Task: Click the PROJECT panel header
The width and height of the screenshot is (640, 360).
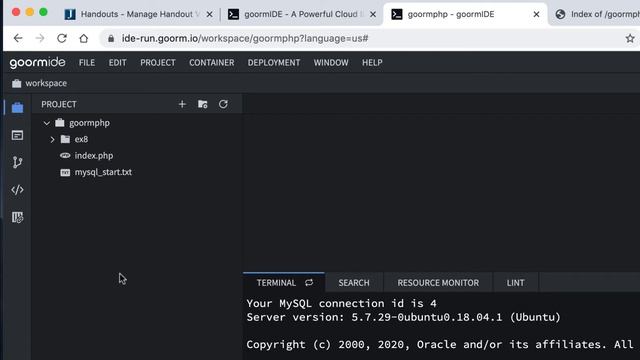Action: (59, 104)
